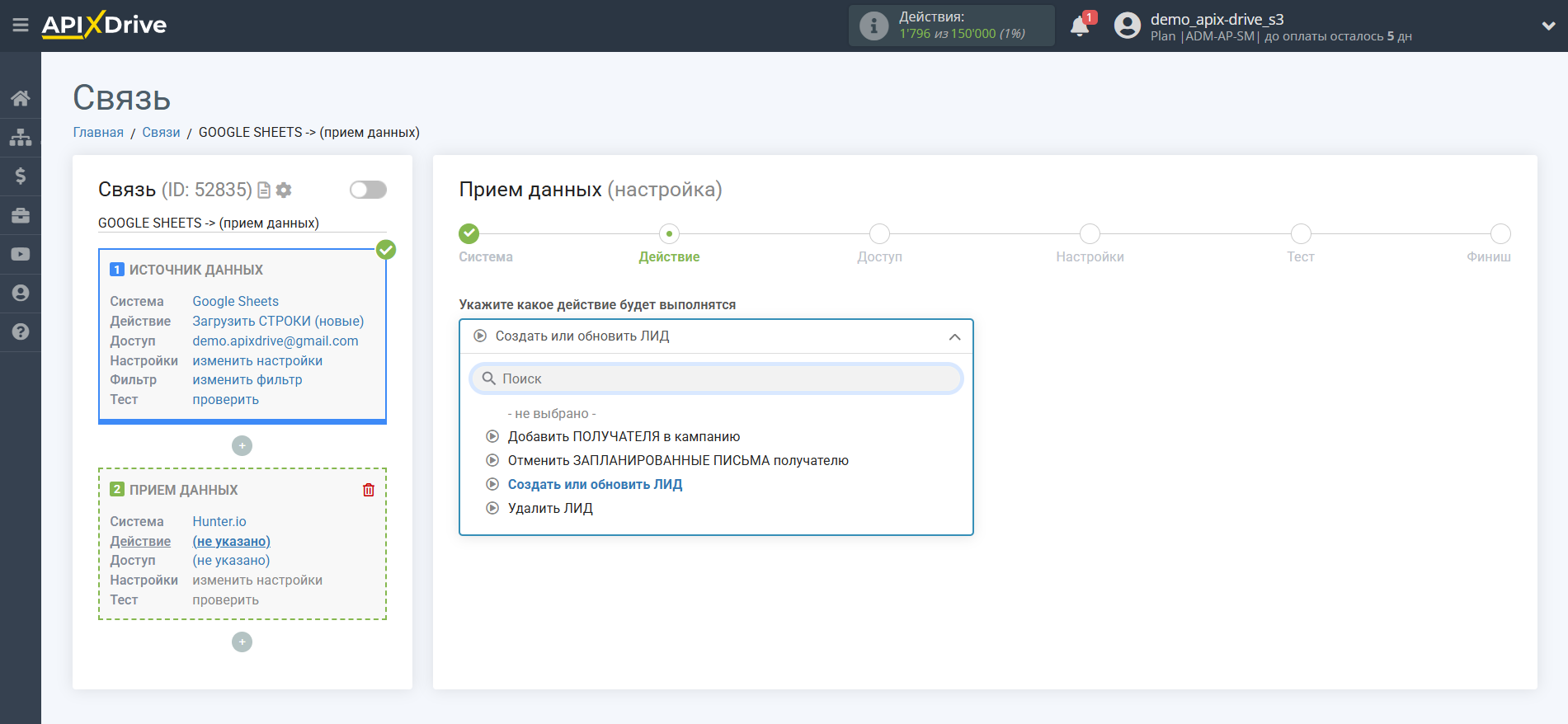Go to the Настройки step

(x=1090, y=234)
